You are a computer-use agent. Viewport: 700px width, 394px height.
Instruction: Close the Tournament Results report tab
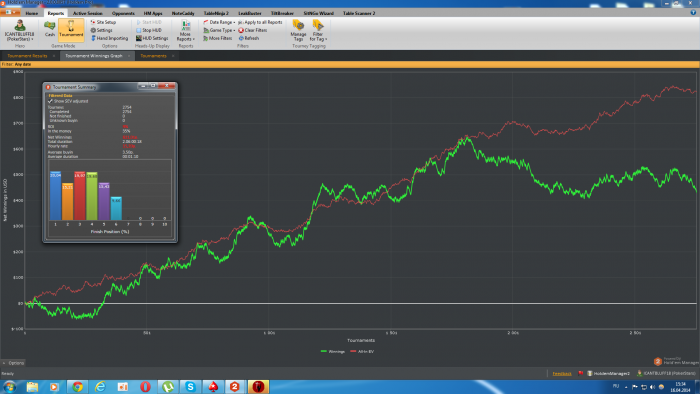[54, 56]
